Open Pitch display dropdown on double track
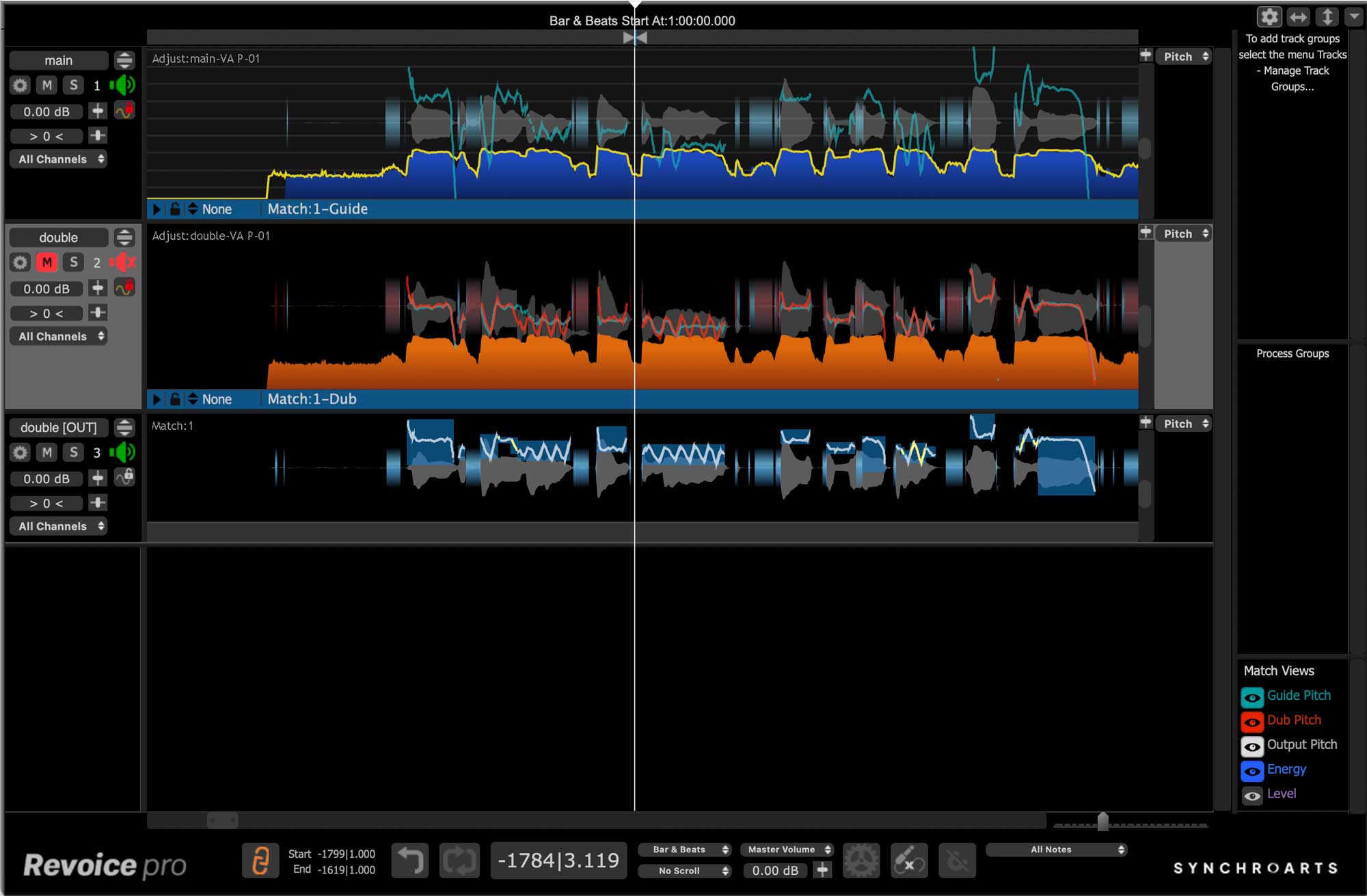The width and height of the screenshot is (1367, 896). [x=1185, y=234]
